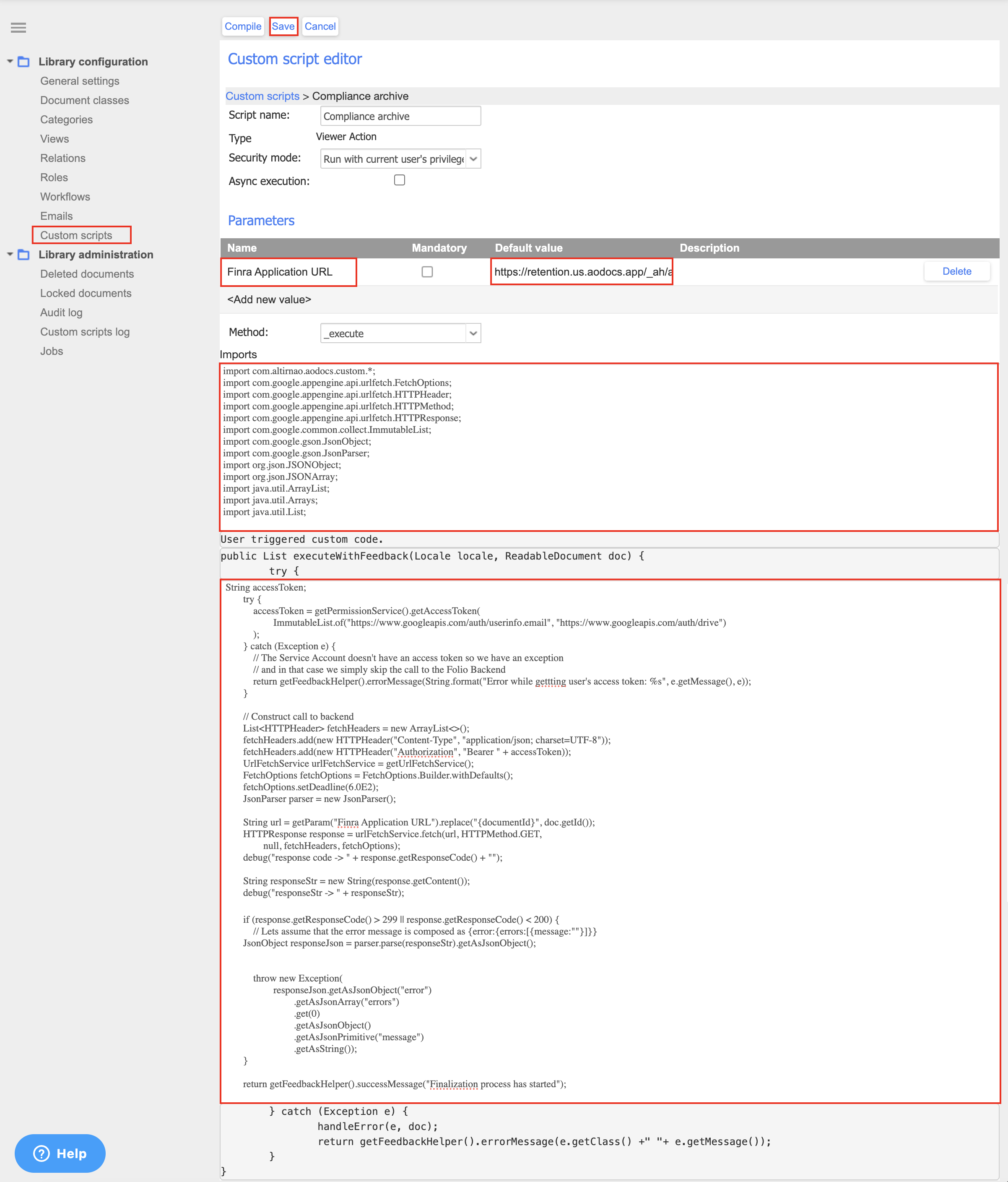
Task: Click the Add new value row
Action: (x=269, y=299)
